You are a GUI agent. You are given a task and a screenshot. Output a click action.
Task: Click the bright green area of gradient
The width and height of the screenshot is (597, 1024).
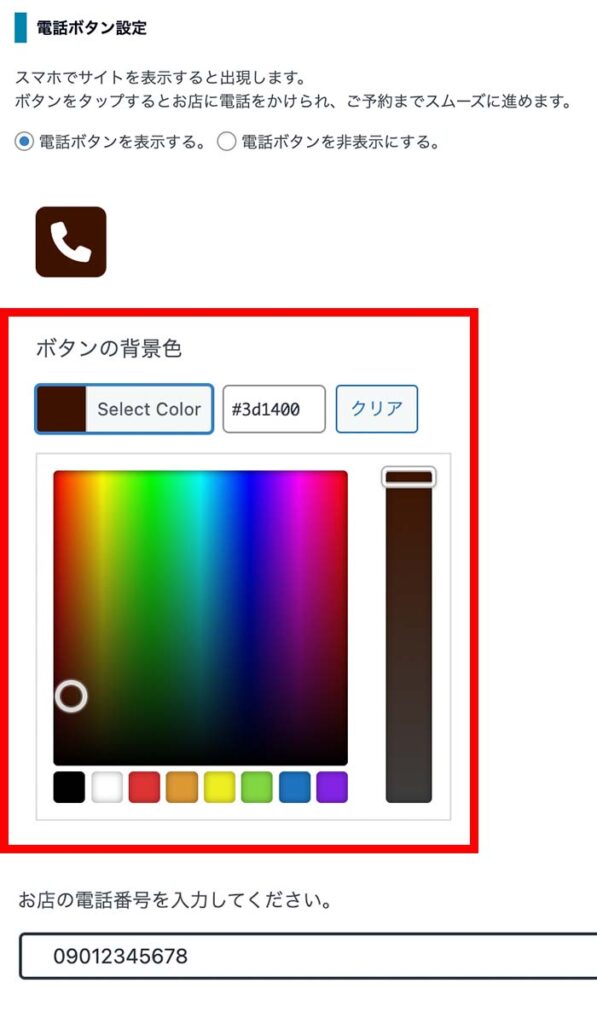[x=152, y=496]
